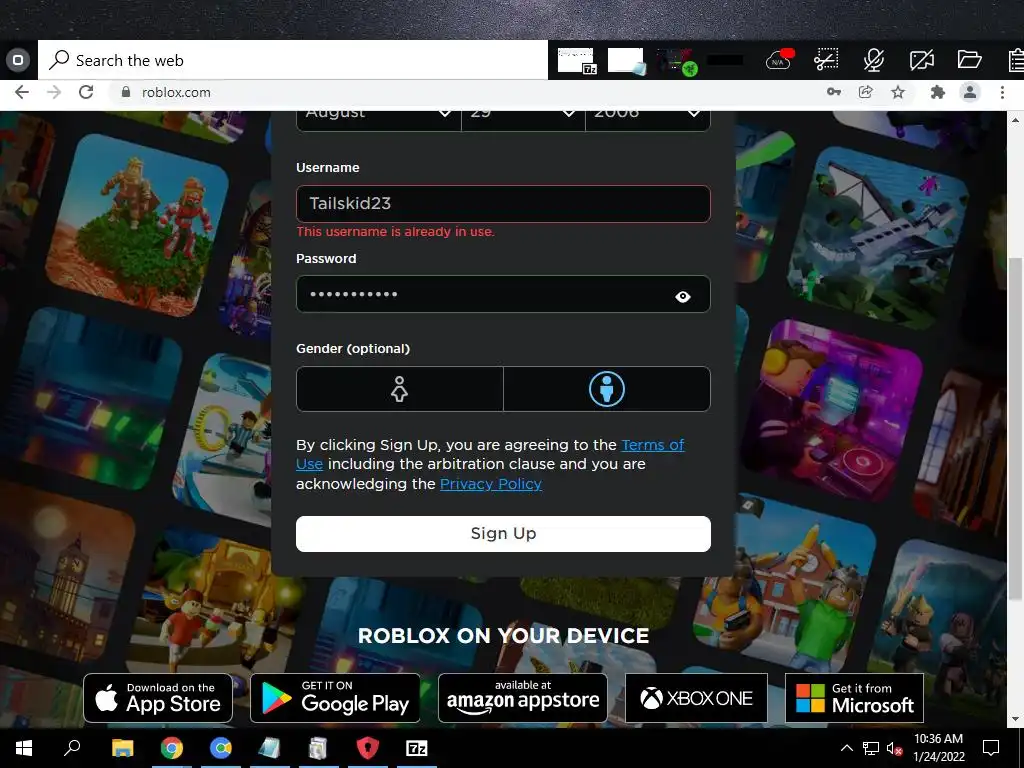Open the Windows Start menu
The image size is (1024, 768).
click(24, 748)
